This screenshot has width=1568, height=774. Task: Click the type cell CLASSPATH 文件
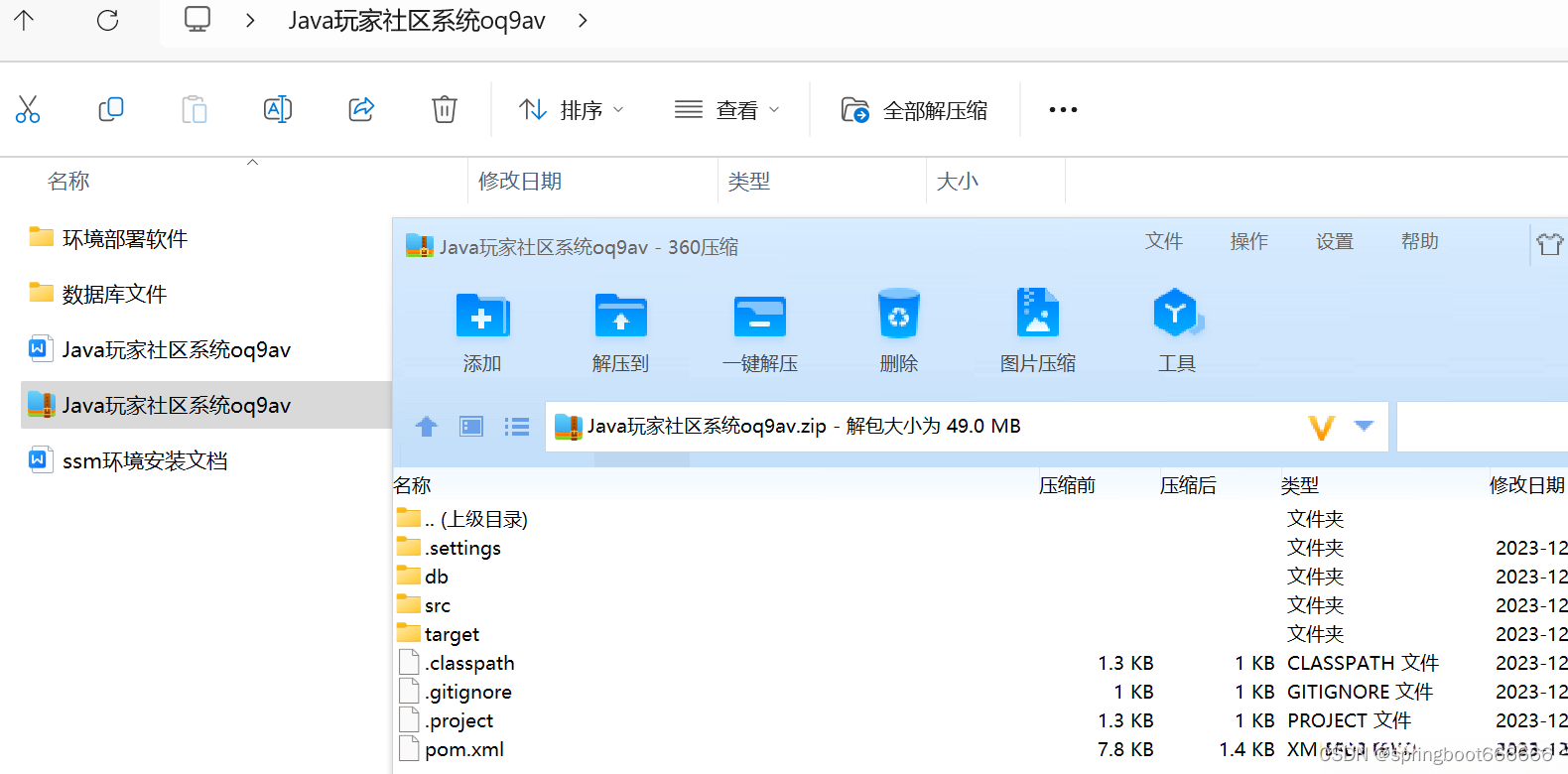click(x=1363, y=663)
